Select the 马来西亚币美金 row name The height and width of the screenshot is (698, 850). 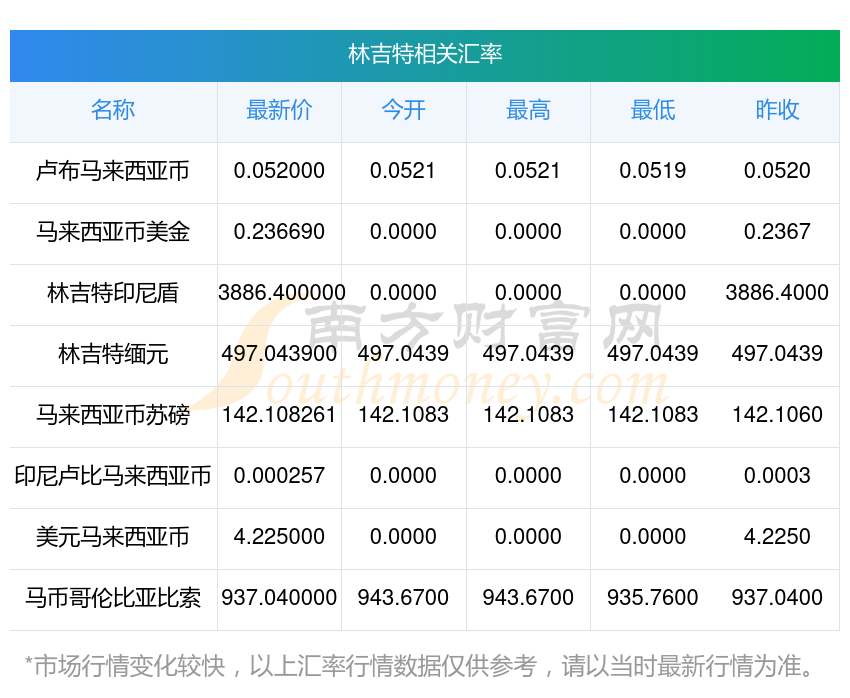[113, 232]
